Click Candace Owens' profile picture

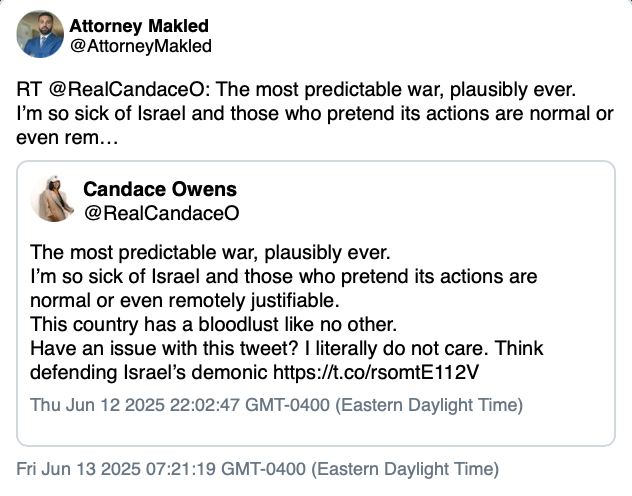pyautogui.click(x=54, y=199)
